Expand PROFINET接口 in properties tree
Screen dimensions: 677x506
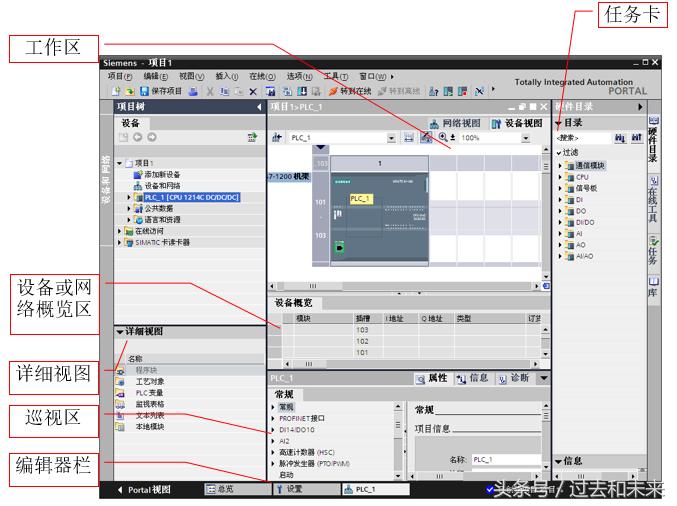coord(273,419)
